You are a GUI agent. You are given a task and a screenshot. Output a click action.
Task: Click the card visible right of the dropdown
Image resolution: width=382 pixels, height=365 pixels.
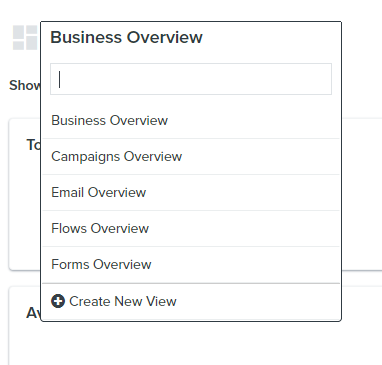(x=362, y=194)
